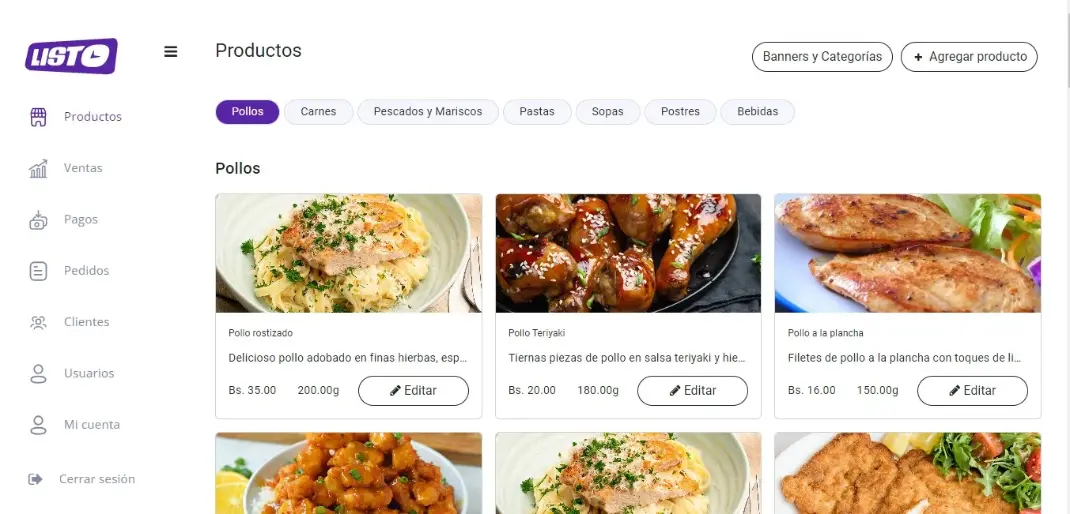1070x514 pixels.
Task: Select the Pescados y Mariscos category
Action: tap(428, 112)
